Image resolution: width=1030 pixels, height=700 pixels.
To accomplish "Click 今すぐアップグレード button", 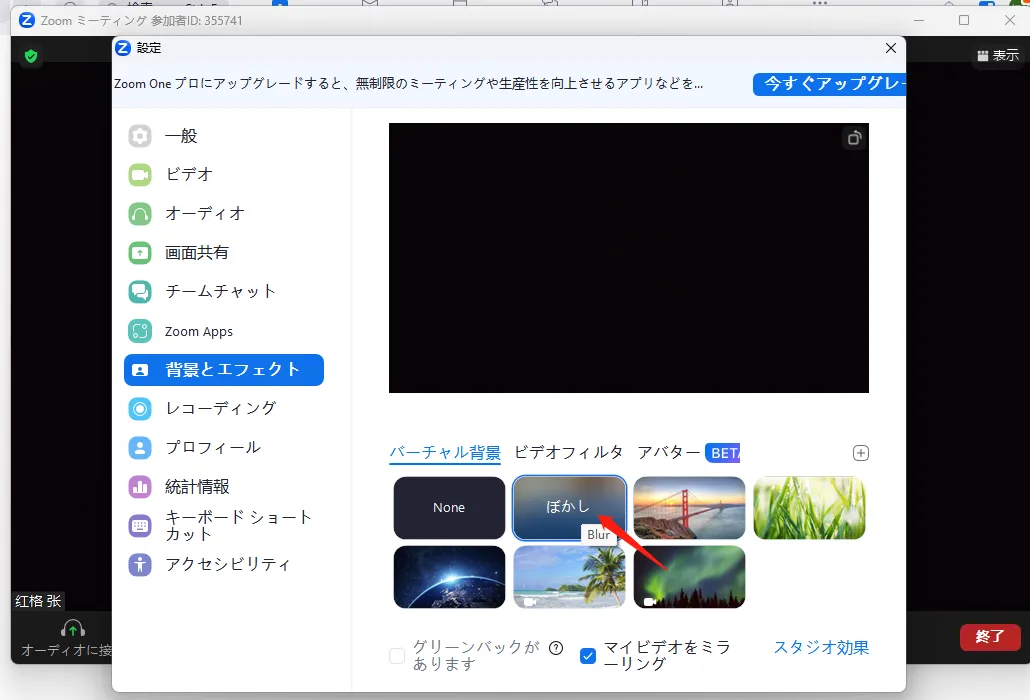I will point(829,84).
